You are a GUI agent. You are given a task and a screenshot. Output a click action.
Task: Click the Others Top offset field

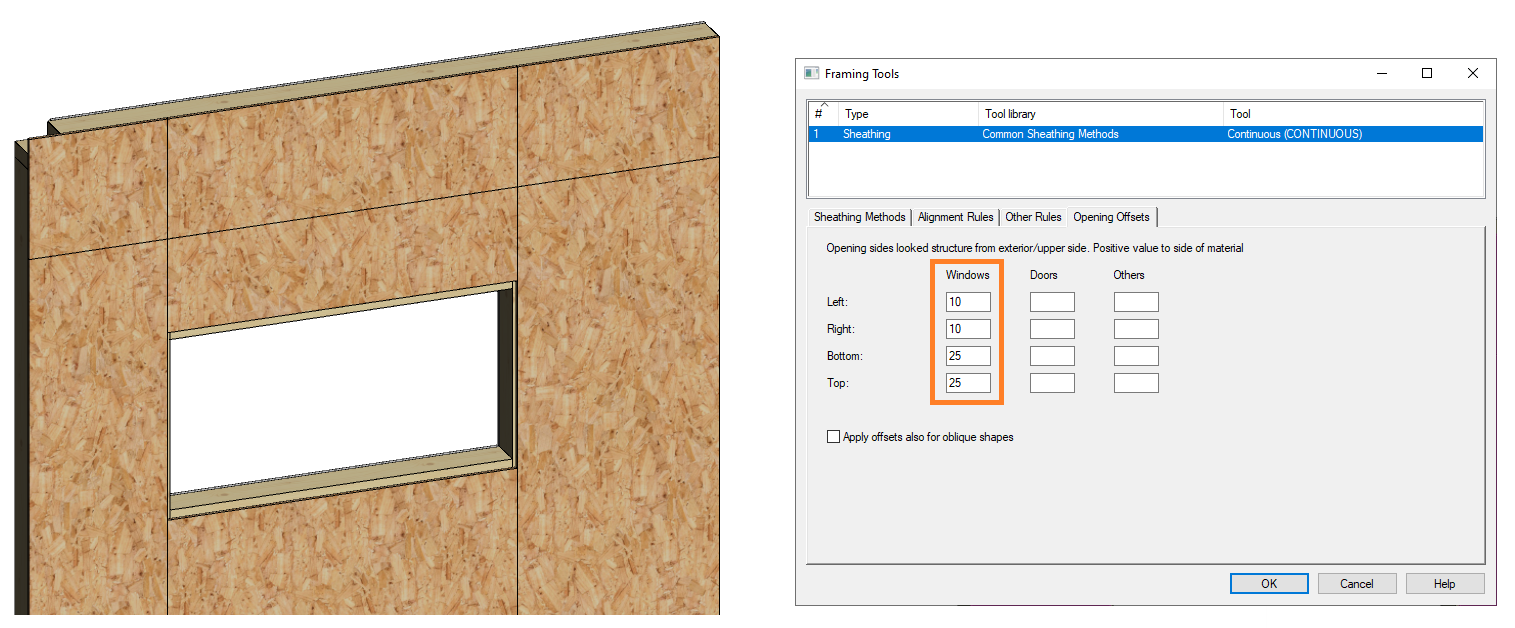click(x=1136, y=383)
